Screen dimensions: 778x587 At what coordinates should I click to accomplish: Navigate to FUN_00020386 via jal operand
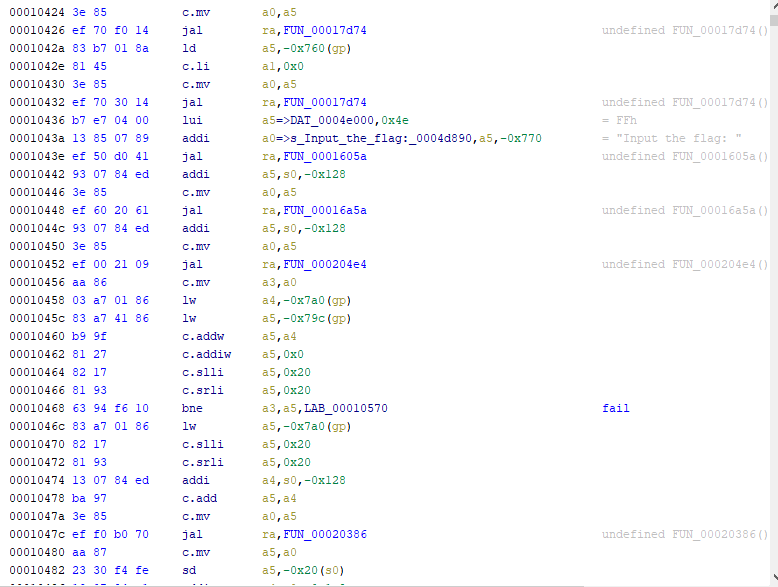[327, 534]
